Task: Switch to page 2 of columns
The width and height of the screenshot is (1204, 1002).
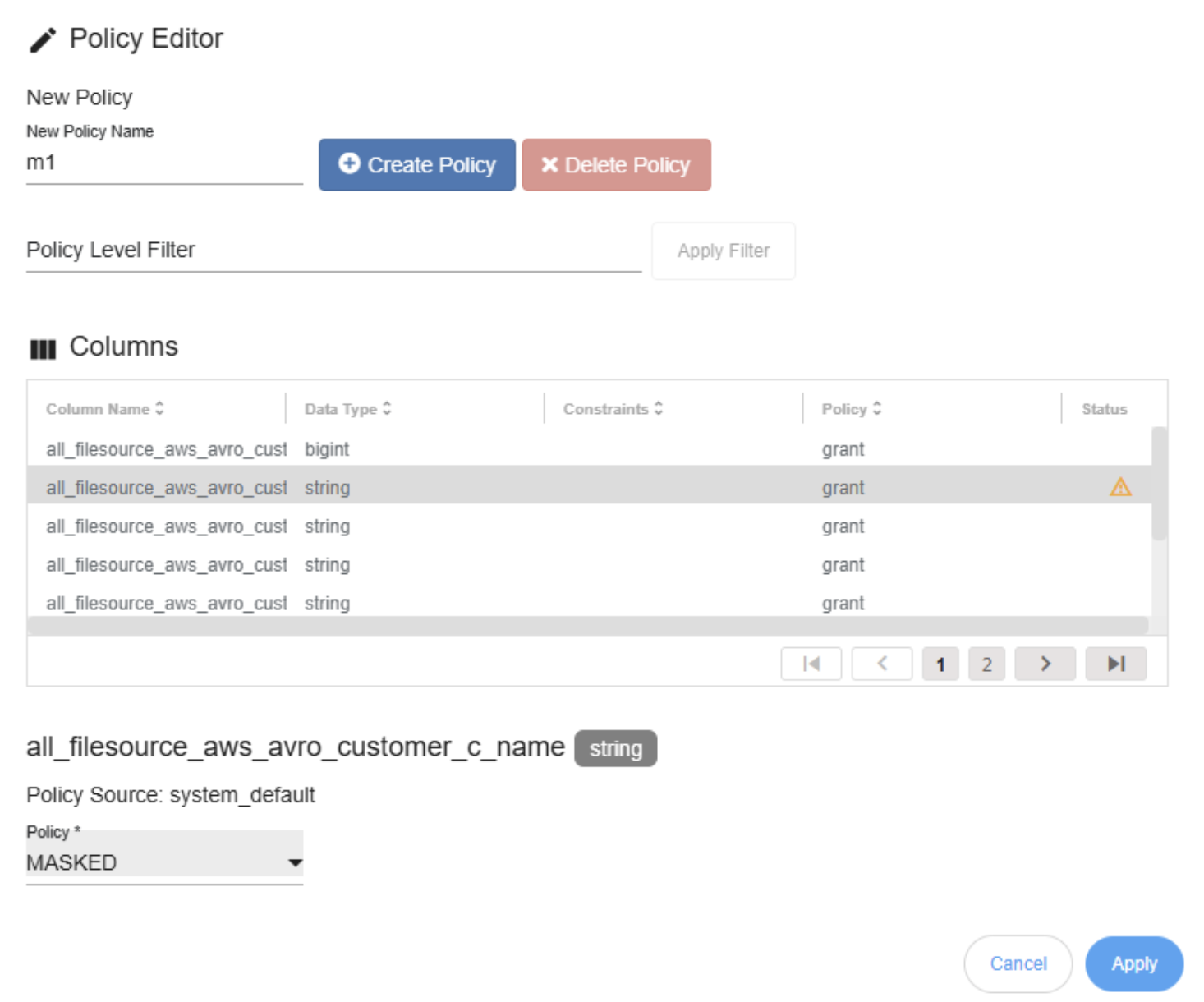Action: (986, 664)
